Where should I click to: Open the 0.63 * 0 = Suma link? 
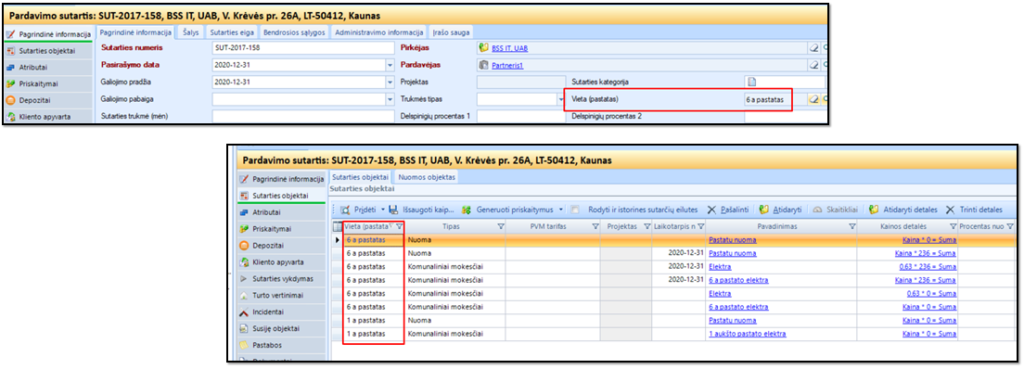[x=933, y=294]
